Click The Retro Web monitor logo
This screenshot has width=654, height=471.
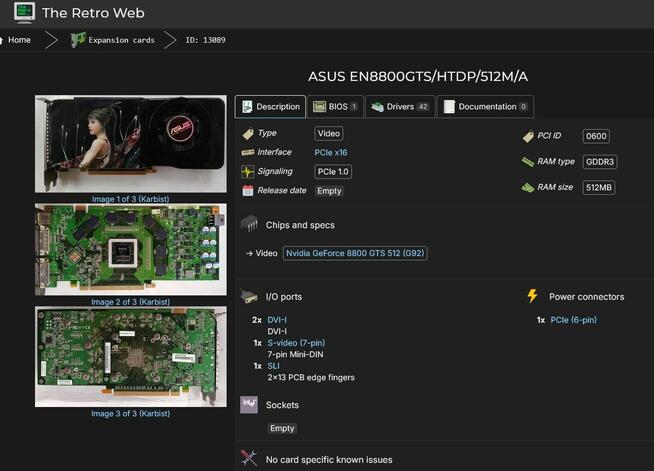pos(24,12)
